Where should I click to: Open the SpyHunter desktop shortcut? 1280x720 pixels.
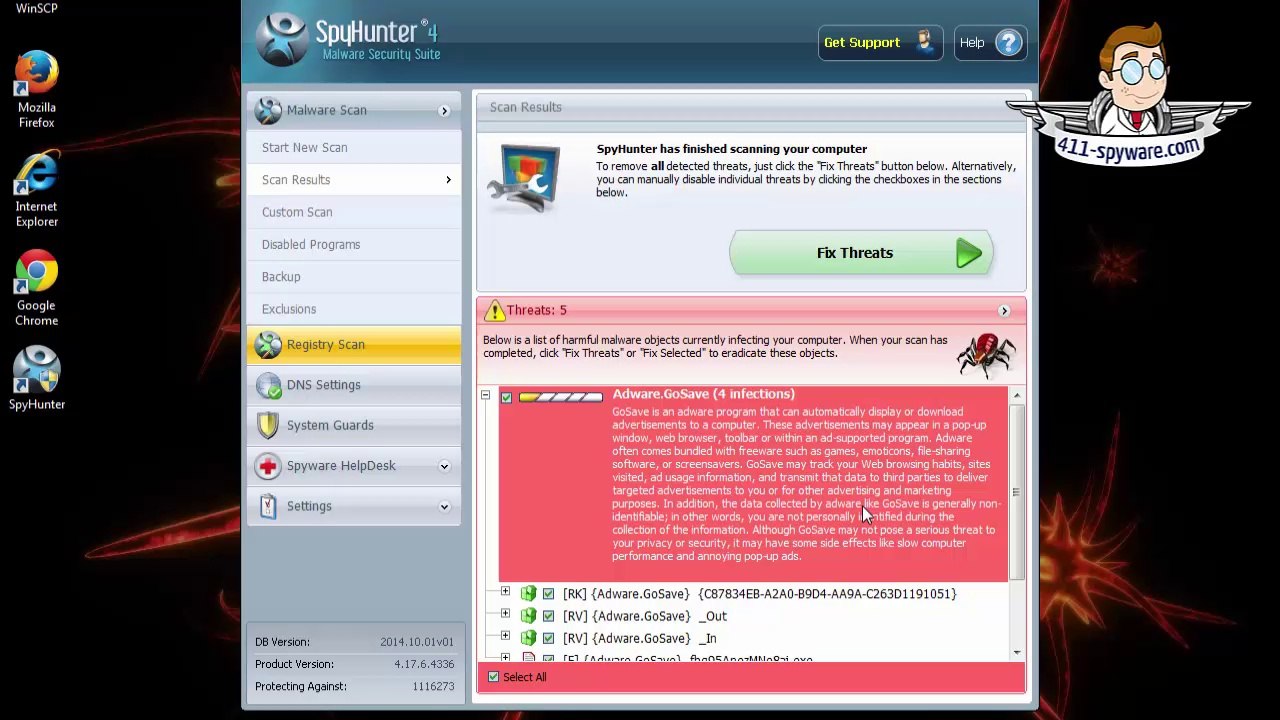point(36,379)
